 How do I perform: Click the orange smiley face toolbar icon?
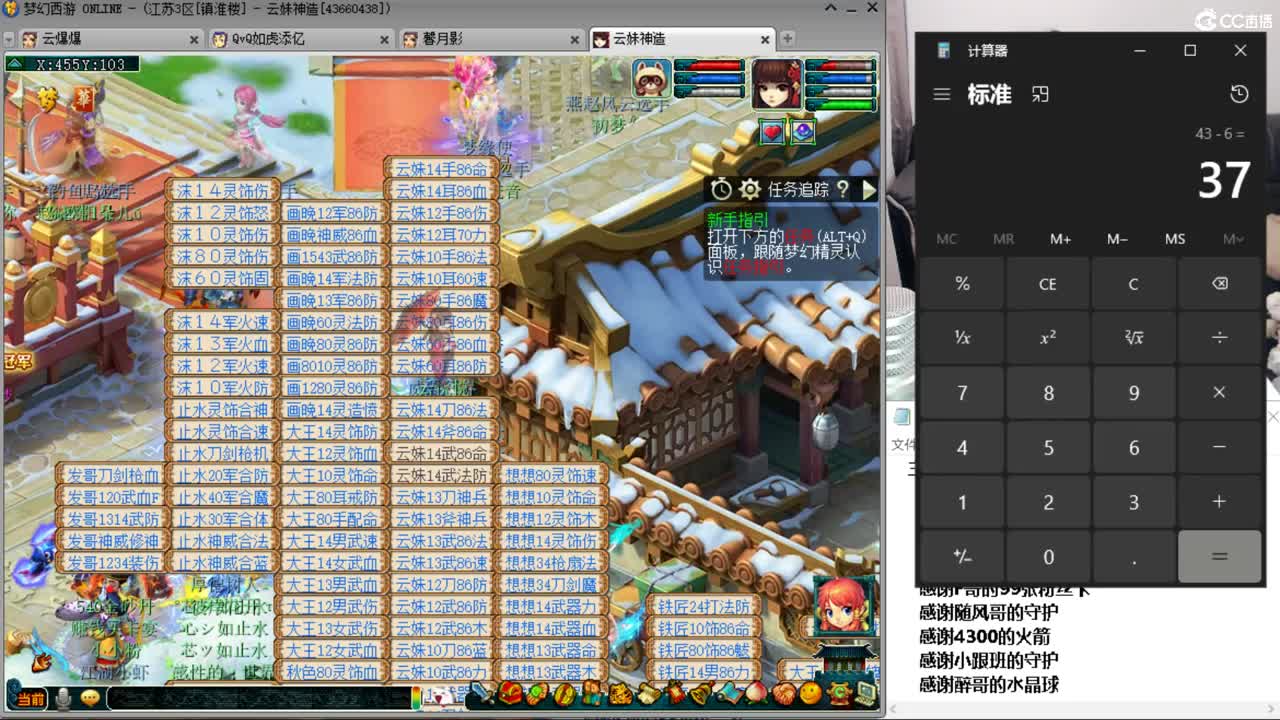pos(811,693)
